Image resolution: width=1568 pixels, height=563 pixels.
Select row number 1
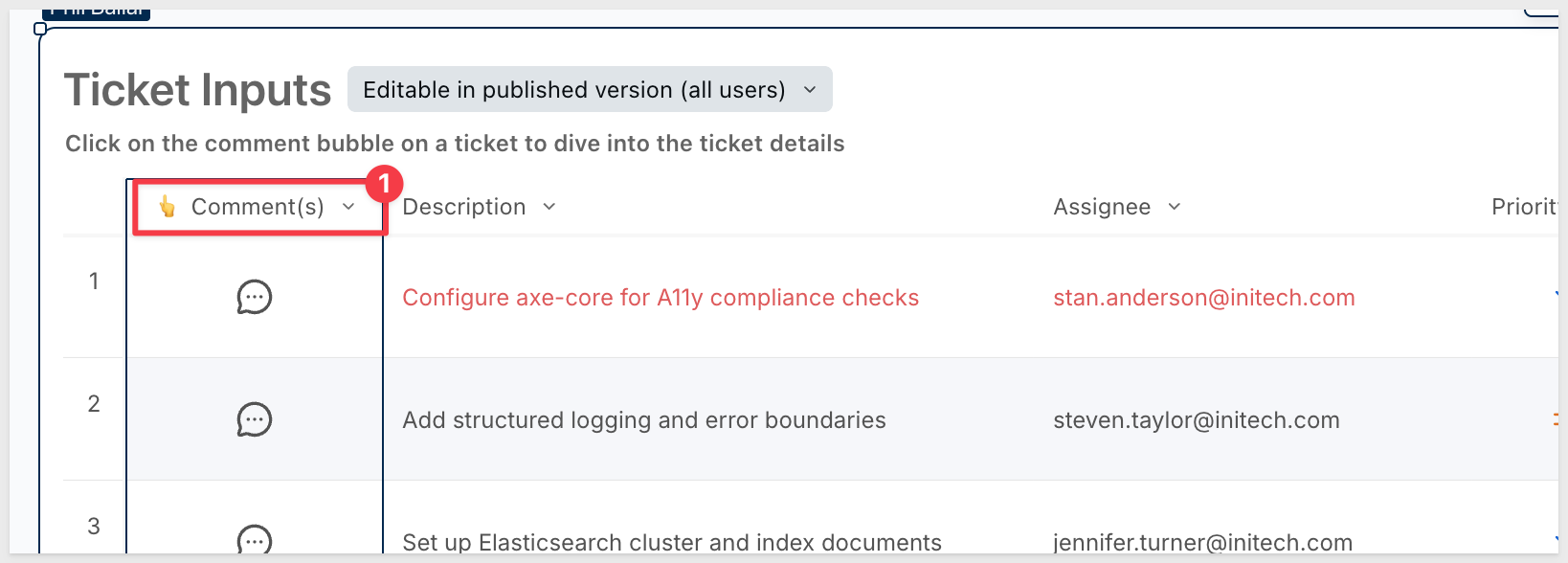(94, 281)
